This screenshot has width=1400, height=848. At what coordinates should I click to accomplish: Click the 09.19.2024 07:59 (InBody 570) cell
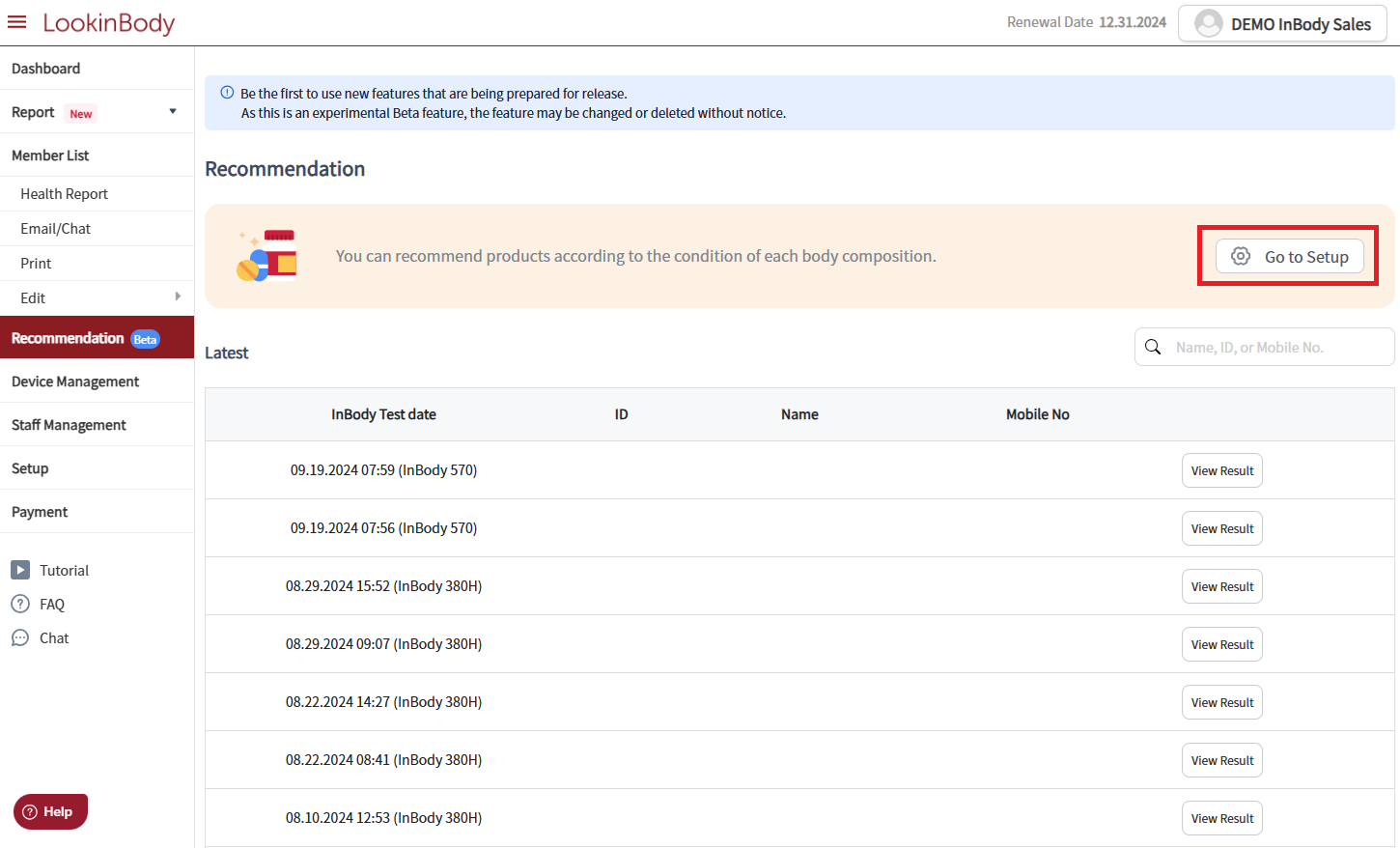pyautogui.click(x=383, y=470)
